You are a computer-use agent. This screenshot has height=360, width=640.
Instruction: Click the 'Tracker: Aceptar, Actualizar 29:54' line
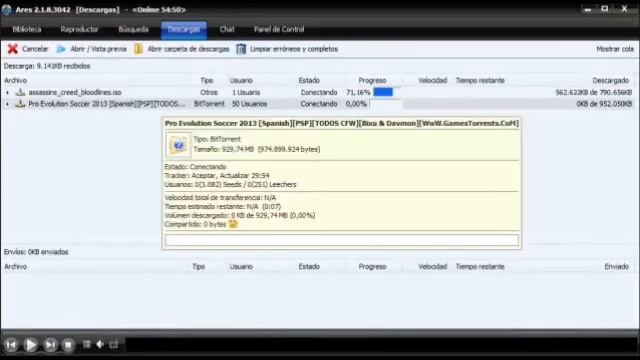217,176
